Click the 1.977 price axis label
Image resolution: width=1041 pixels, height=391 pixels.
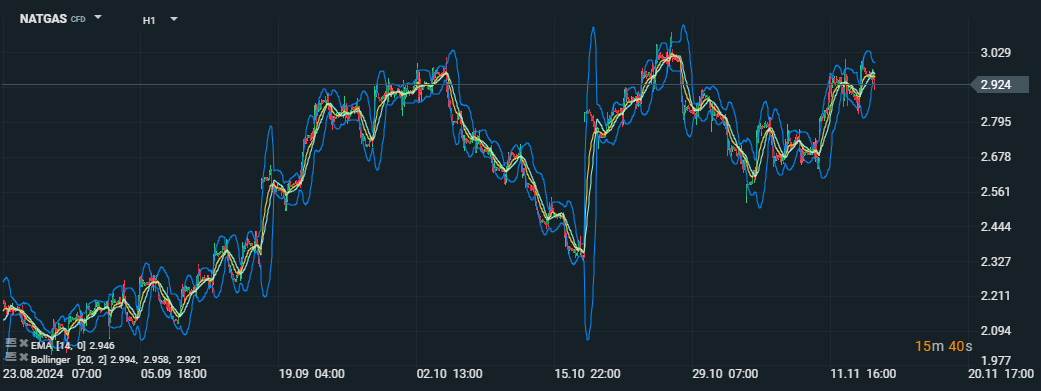(995, 361)
